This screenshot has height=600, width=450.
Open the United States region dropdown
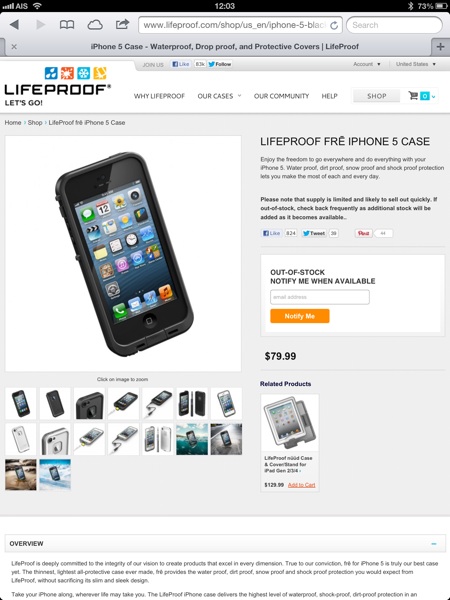click(416, 64)
